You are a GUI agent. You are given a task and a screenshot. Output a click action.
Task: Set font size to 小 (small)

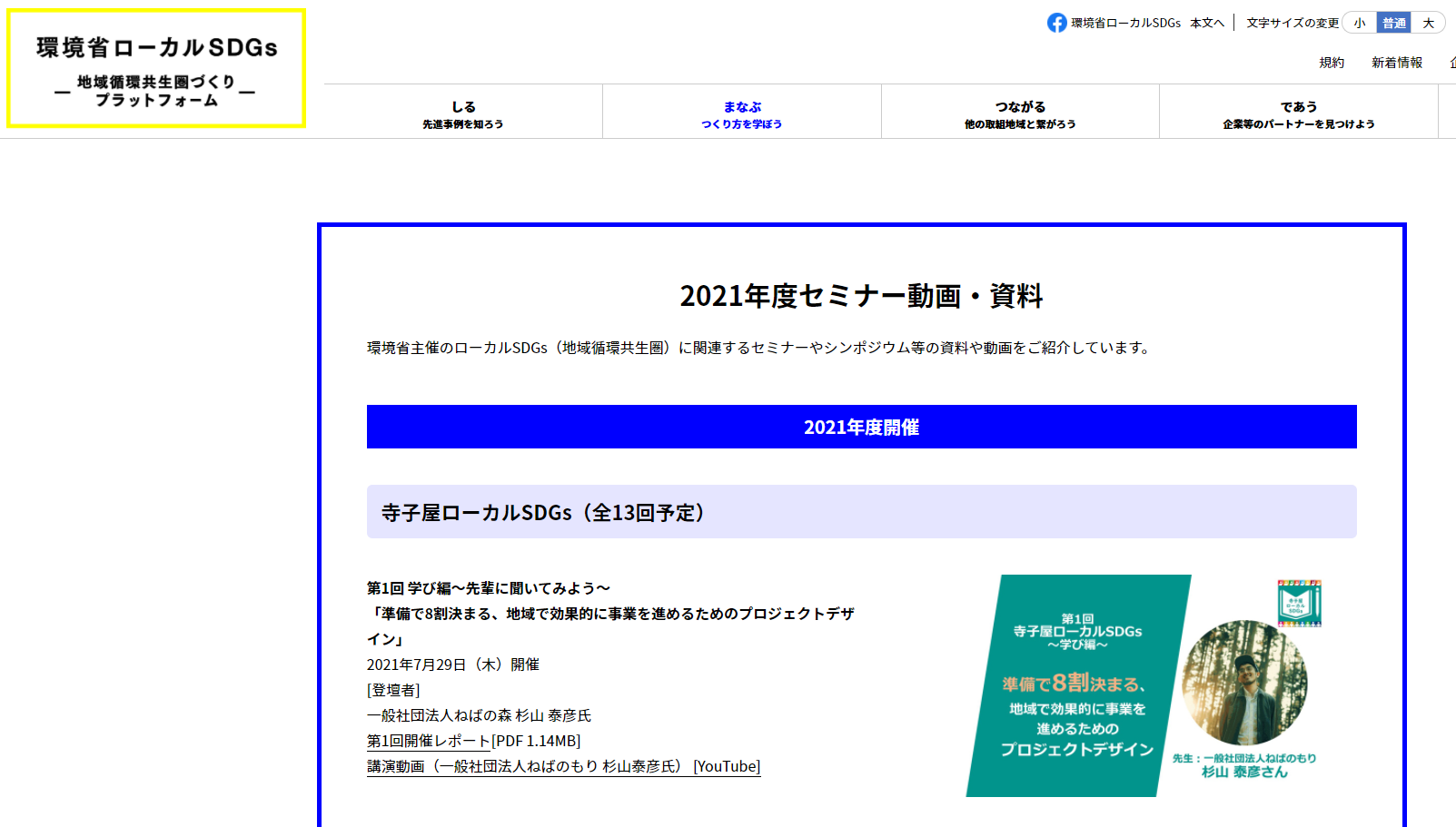click(x=1359, y=23)
